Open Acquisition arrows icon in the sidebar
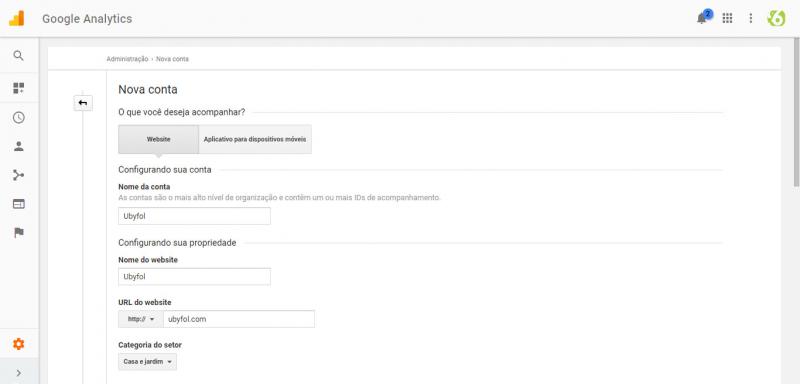The image size is (800, 384). pos(18,175)
